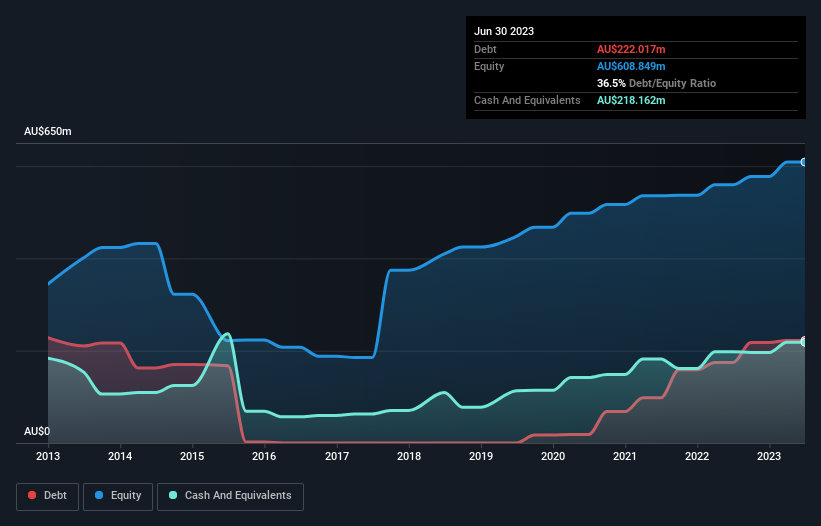Toggle the Equity series legend button
This screenshot has height=526, width=821.
click(x=118, y=496)
